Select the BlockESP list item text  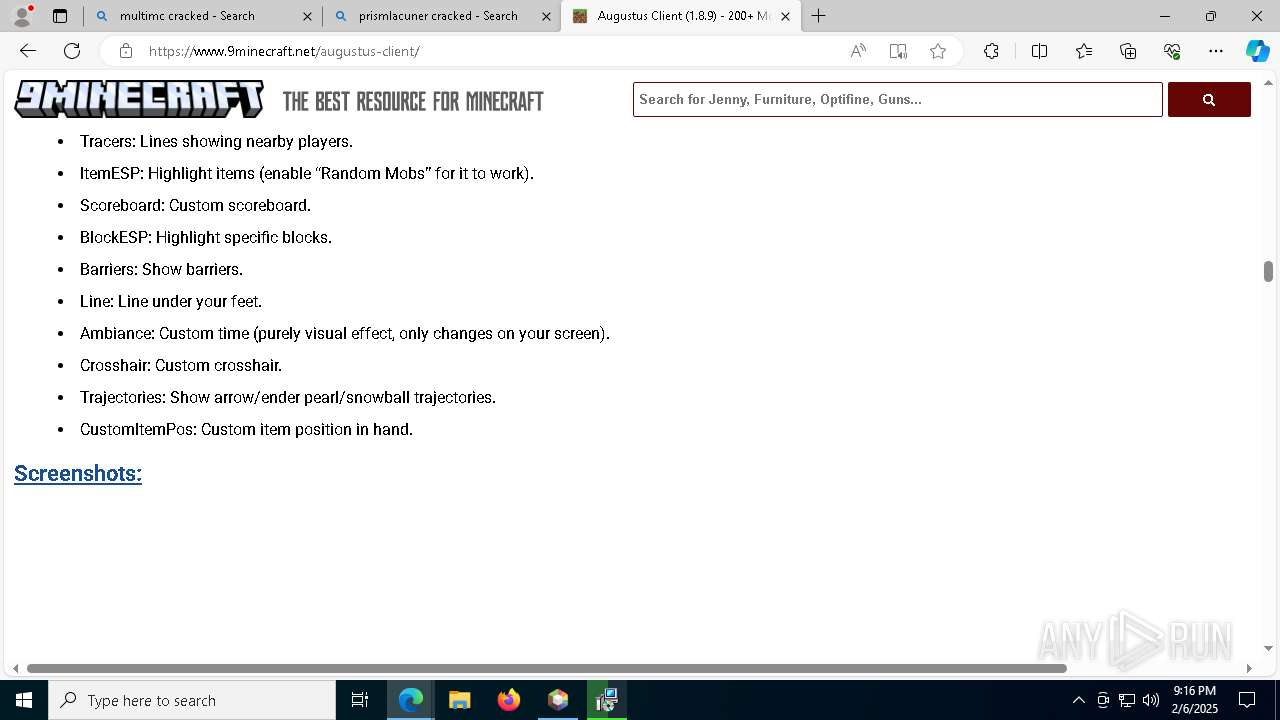point(206,237)
